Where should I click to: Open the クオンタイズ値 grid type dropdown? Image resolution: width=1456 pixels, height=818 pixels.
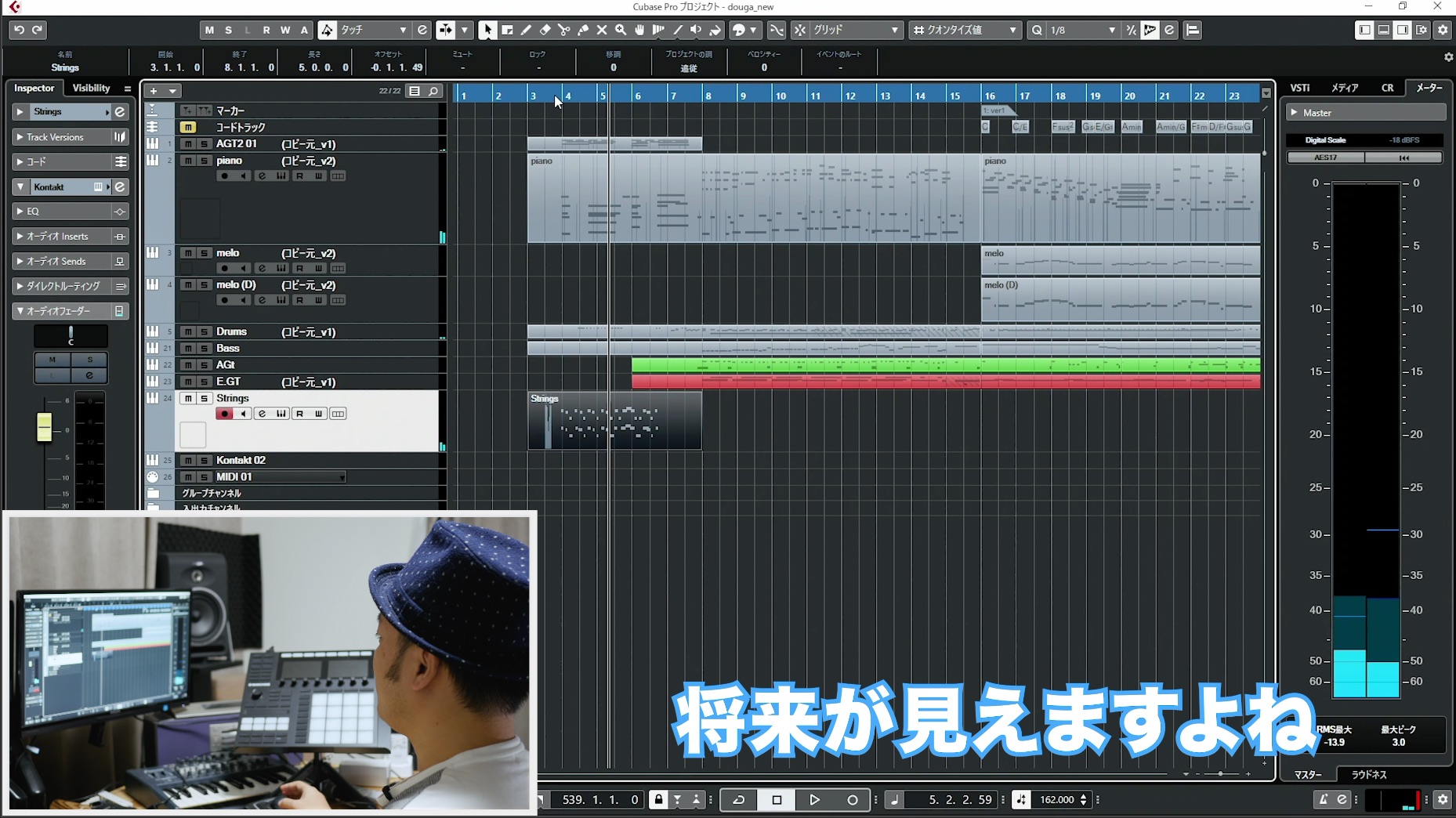pyautogui.click(x=965, y=30)
